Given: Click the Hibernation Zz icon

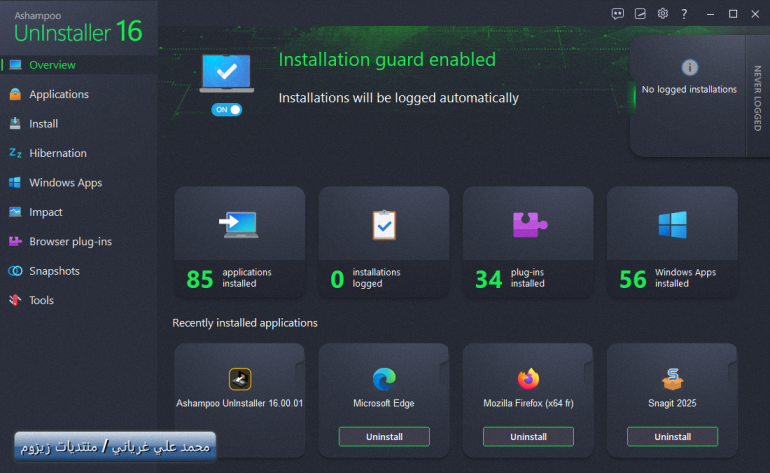Looking at the screenshot, I should [15, 153].
